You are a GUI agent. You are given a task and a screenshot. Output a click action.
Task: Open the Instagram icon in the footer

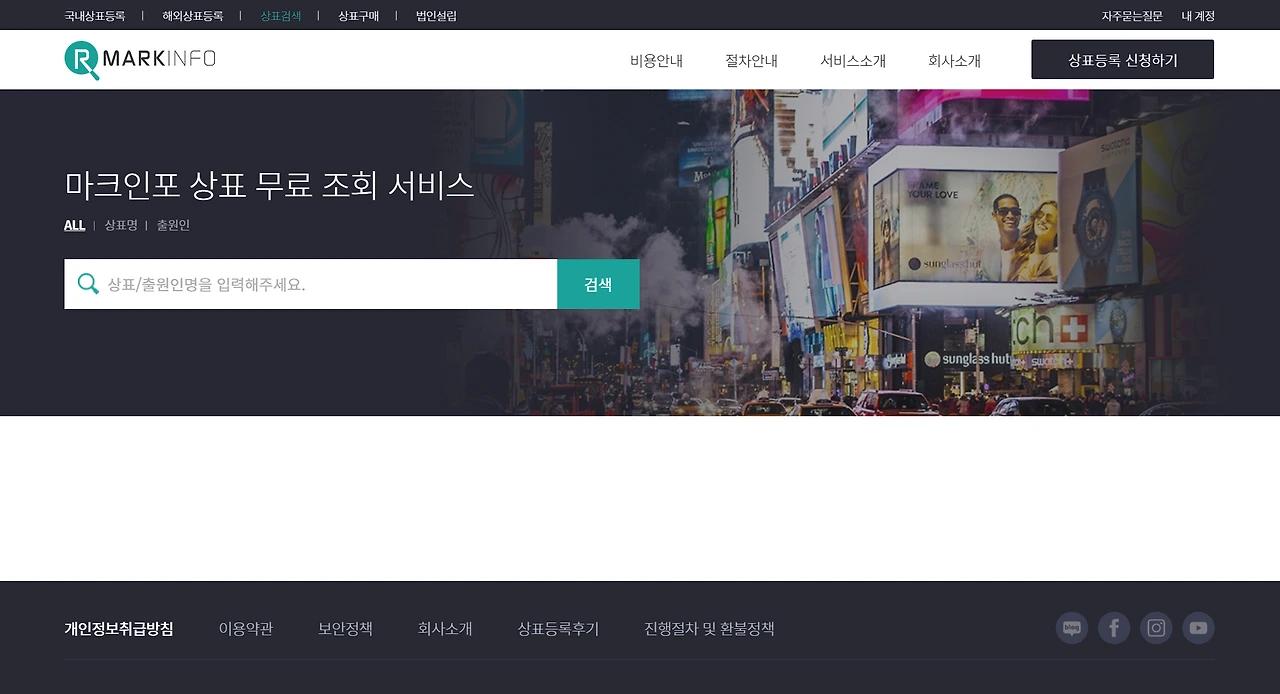(x=1156, y=628)
